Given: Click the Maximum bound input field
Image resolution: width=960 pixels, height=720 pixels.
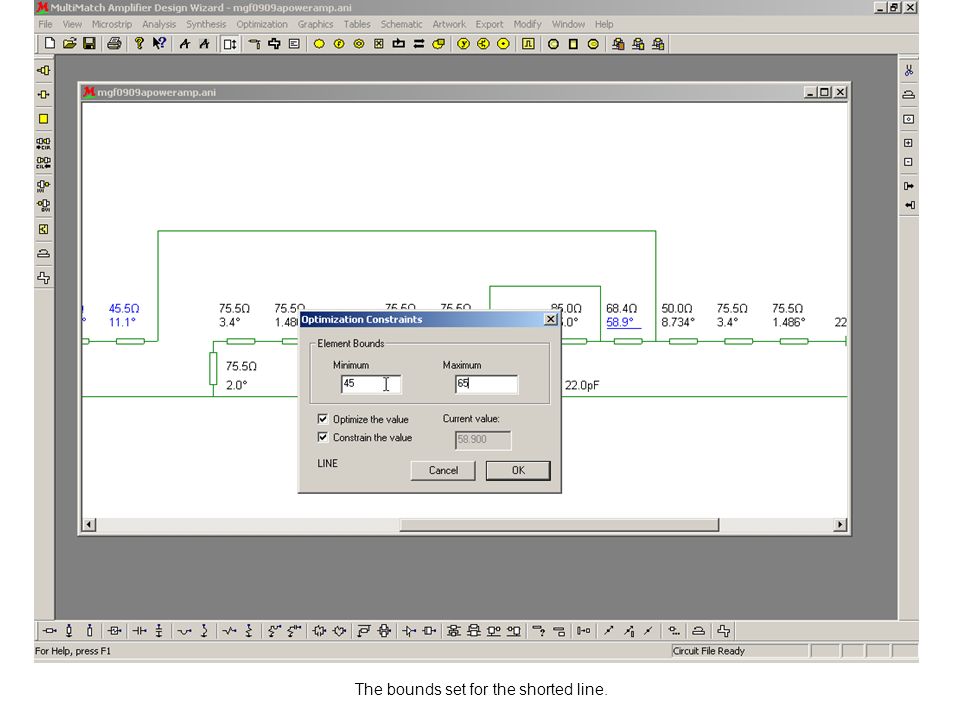Looking at the screenshot, I should pyautogui.click(x=486, y=384).
